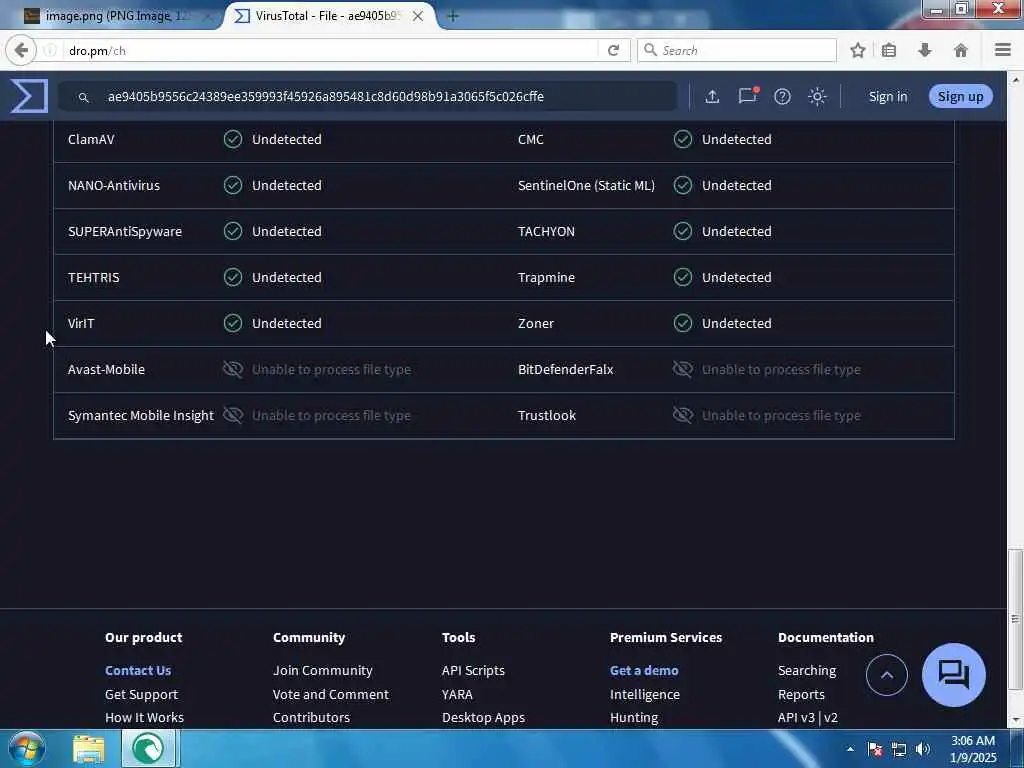This screenshot has width=1024, height=768.
Task: Open the upload file icon
Action: pos(712,97)
